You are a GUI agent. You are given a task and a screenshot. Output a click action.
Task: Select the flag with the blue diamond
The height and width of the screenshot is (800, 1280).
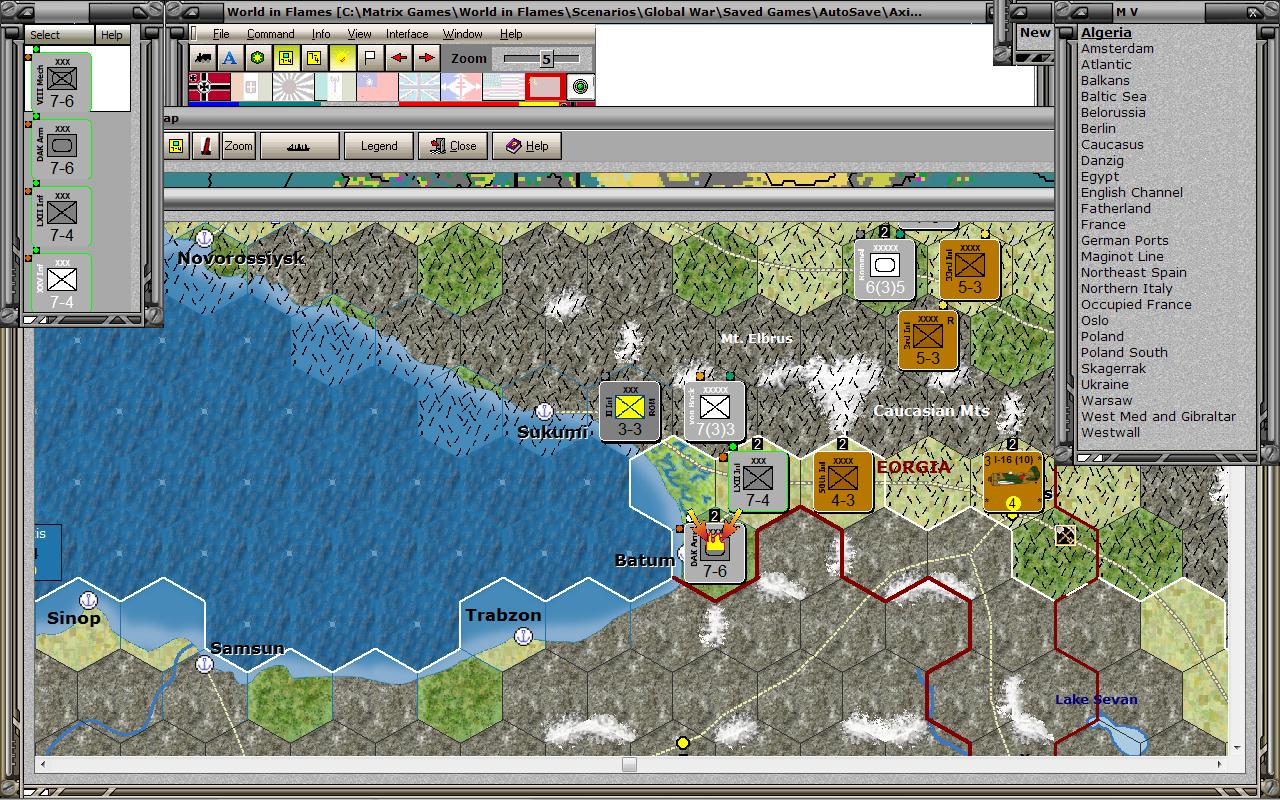click(462, 87)
